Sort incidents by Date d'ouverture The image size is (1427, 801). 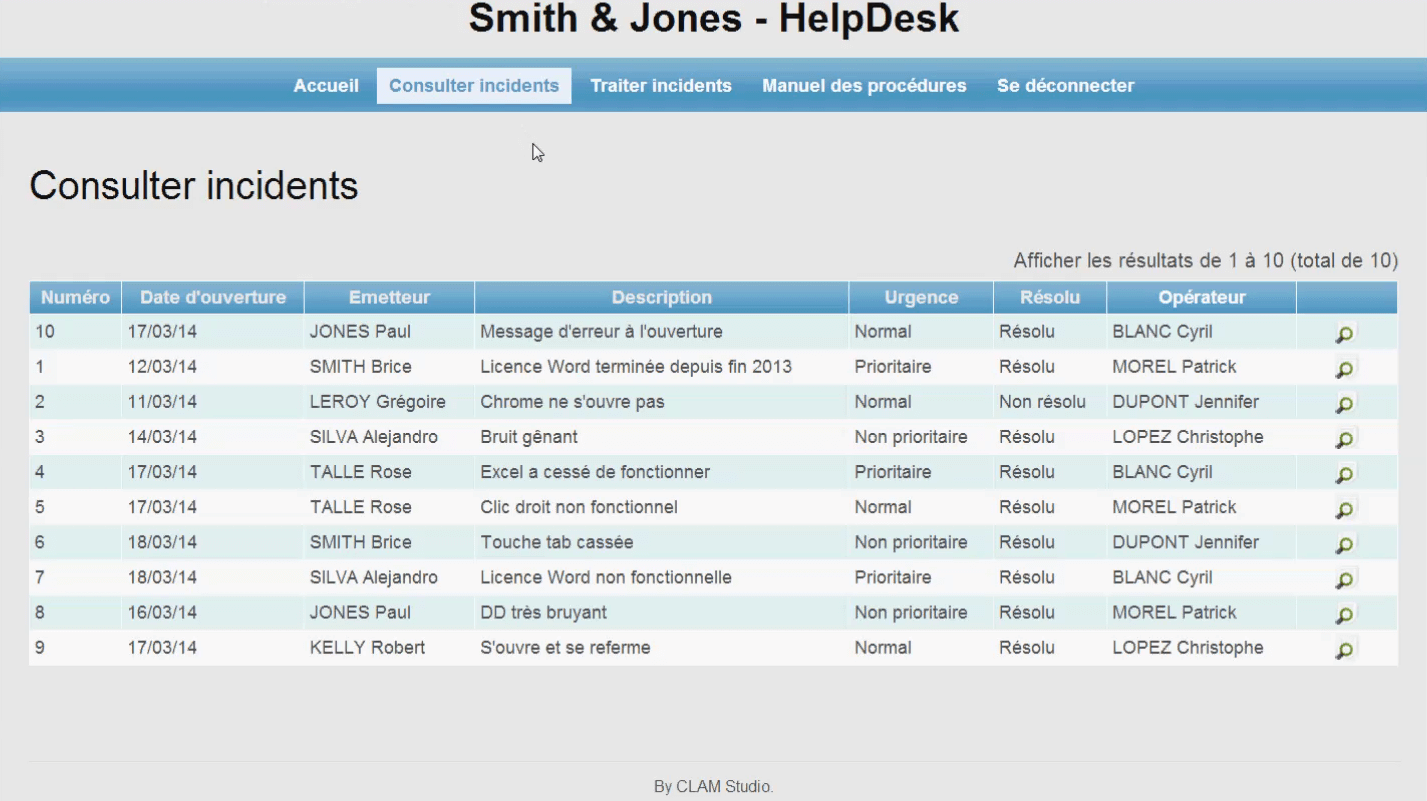(212, 297)
